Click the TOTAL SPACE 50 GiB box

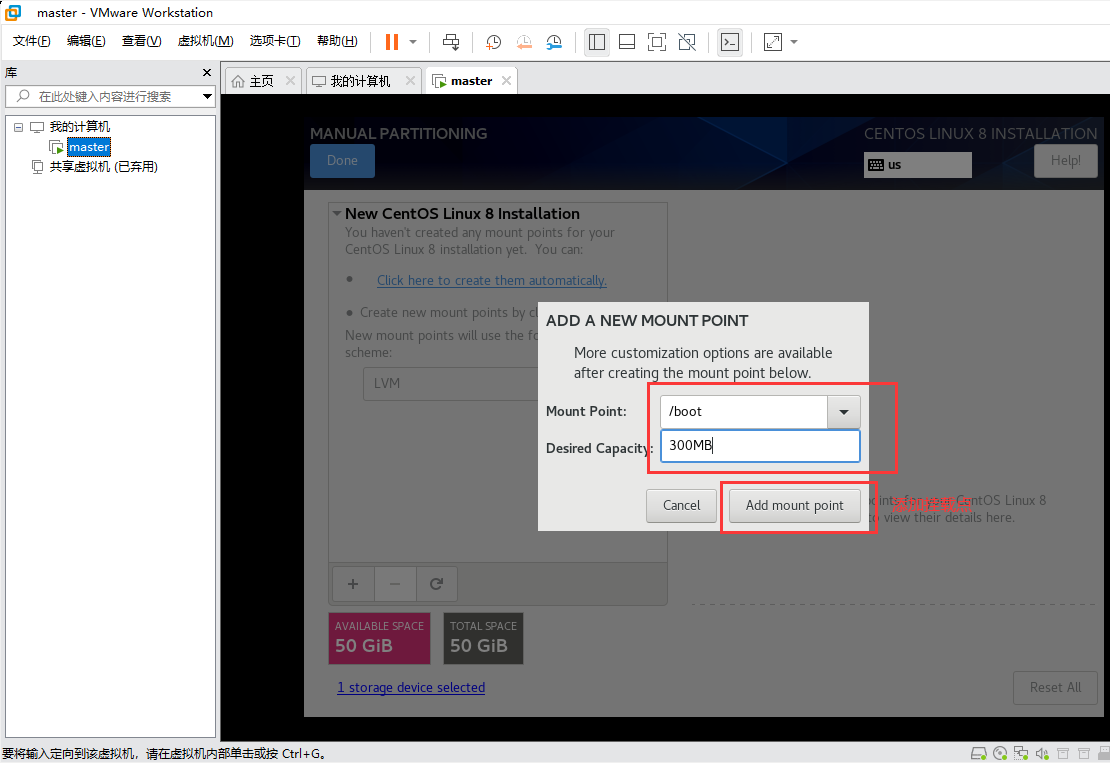pos(484,638)
